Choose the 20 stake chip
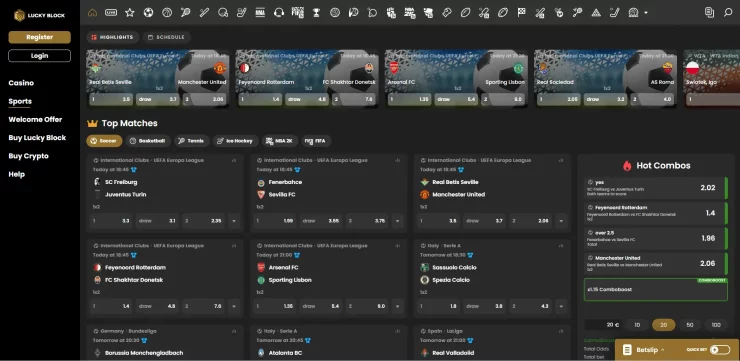Image resolution: width=740 pixels, height=361 pixels. point(664,325)
